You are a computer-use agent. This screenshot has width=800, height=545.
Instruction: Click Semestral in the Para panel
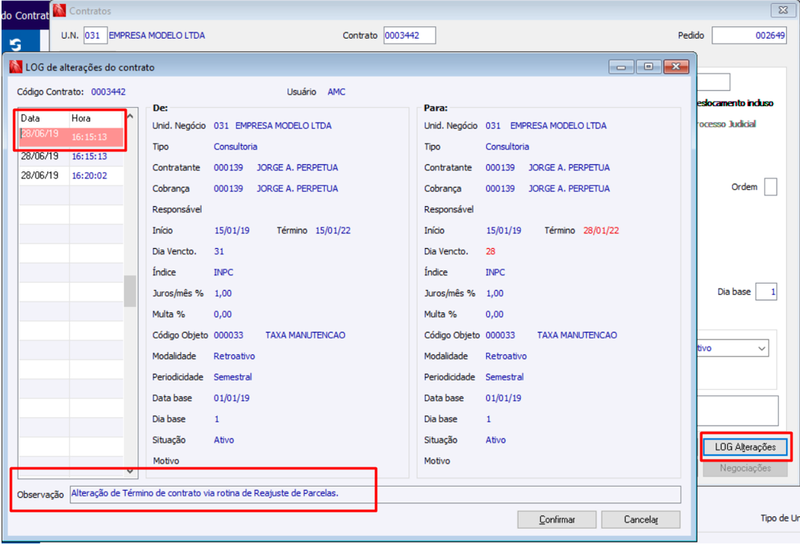(x=505, y=377)
